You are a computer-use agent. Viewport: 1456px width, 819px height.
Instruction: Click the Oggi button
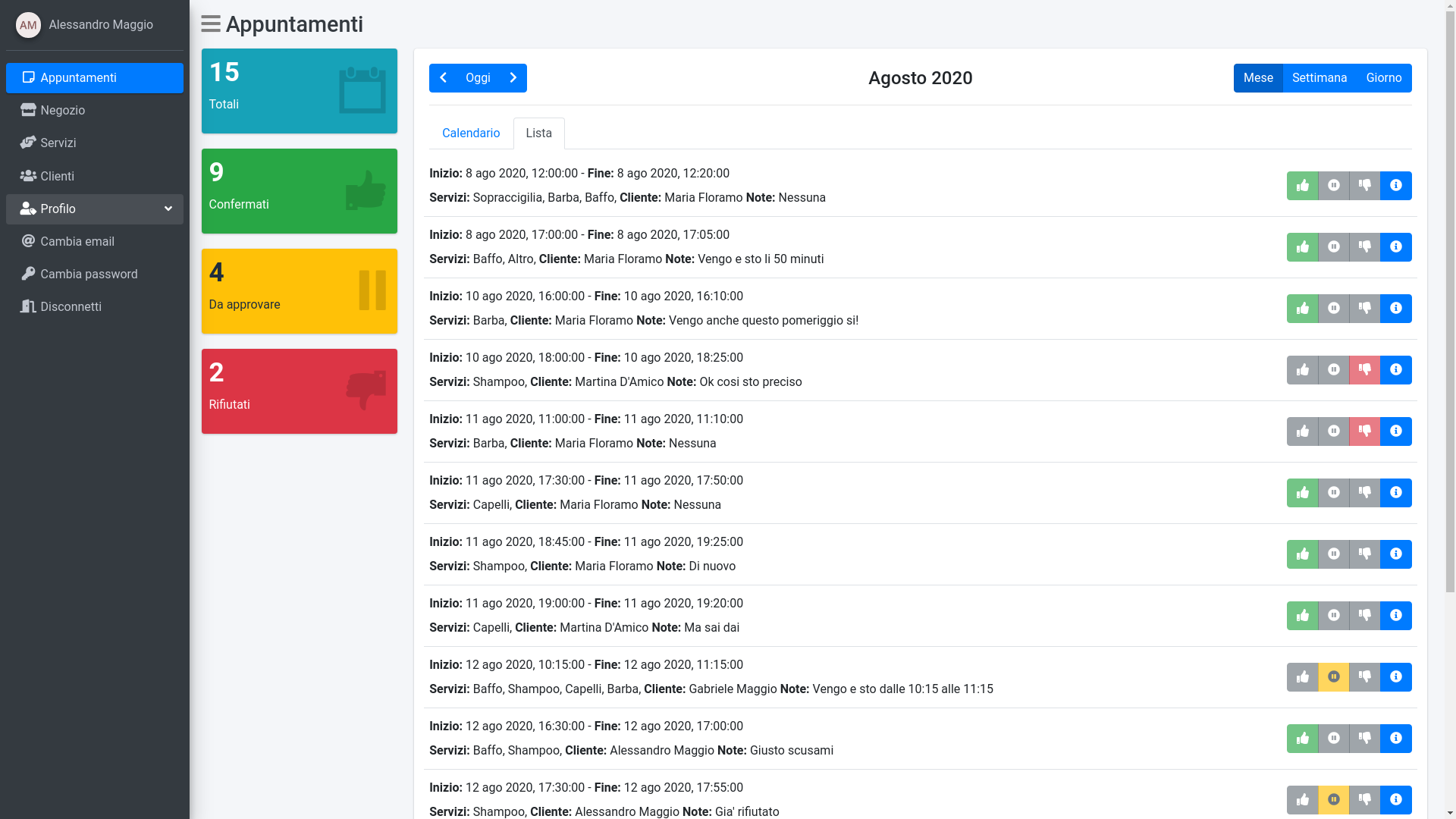point(478,78)
